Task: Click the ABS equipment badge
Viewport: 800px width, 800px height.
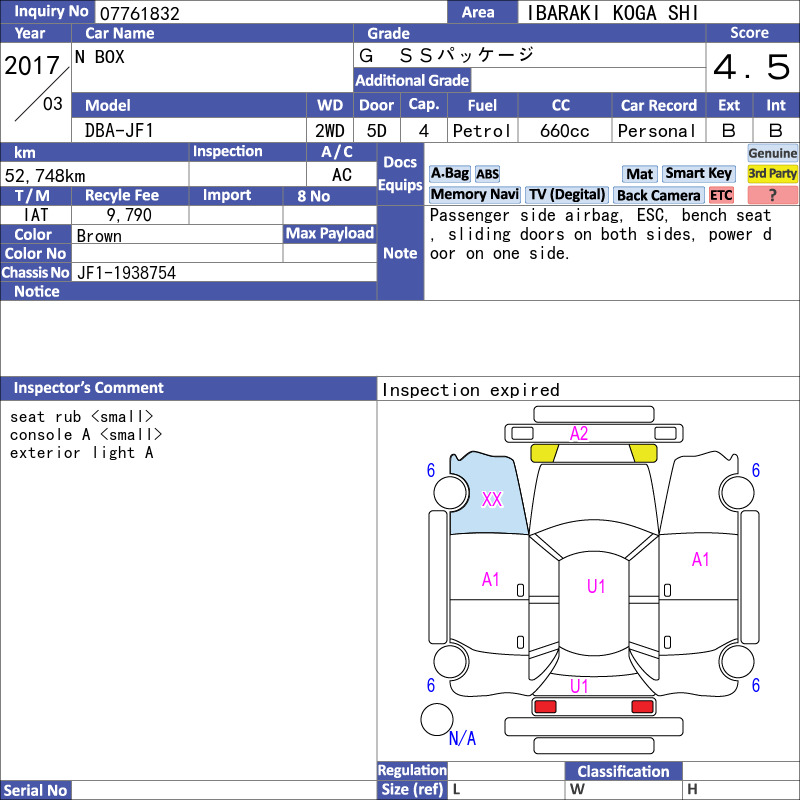Action: 487,174
